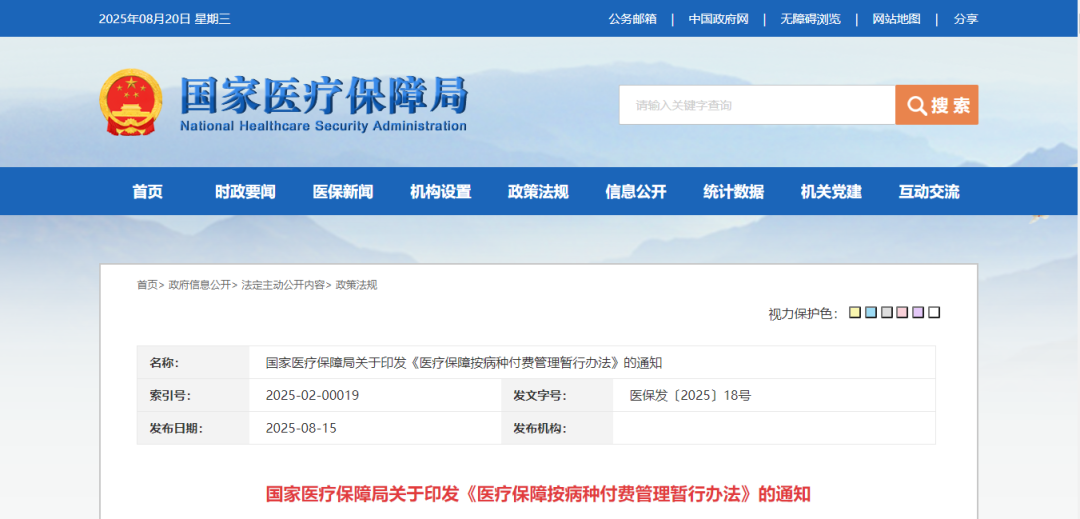
Task: Open 无障碍浏览 accessibility mode
Action: click(810, 19)
